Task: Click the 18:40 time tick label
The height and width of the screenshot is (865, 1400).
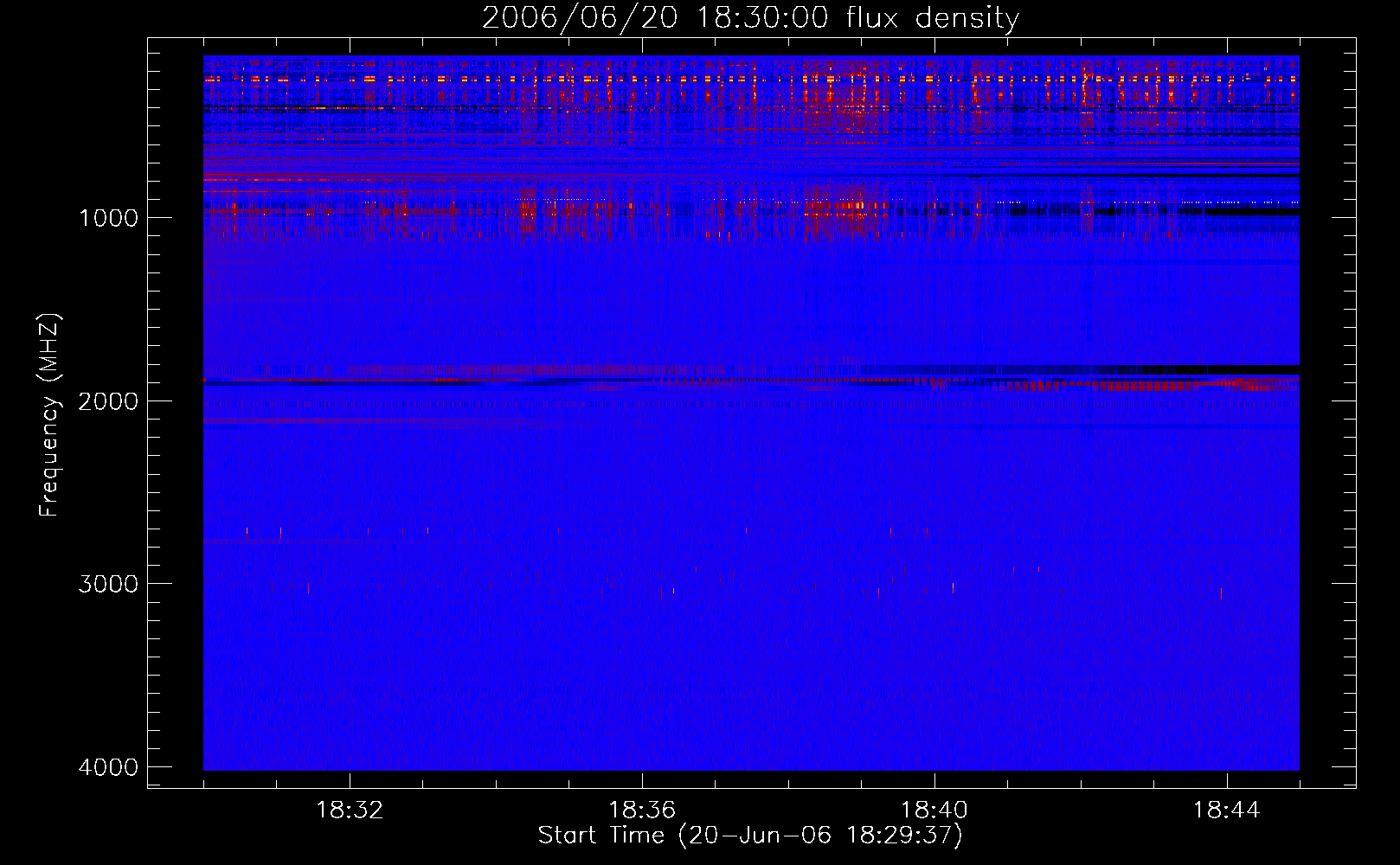Action: click(934, 811)
